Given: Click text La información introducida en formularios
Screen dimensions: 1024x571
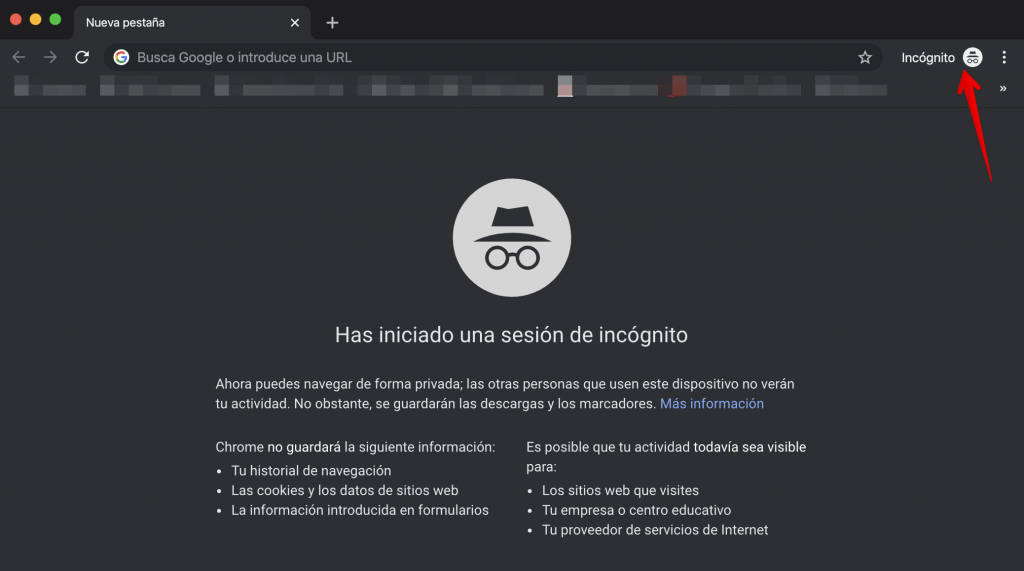Looking at the screenshot, I should pos(360,510).
